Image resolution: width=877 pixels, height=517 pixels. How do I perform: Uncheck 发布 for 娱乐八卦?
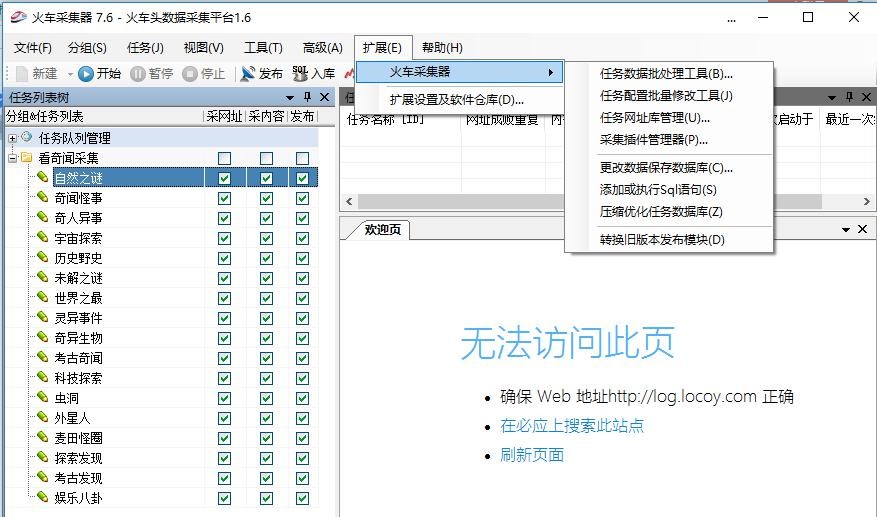[x=302, y=498]
